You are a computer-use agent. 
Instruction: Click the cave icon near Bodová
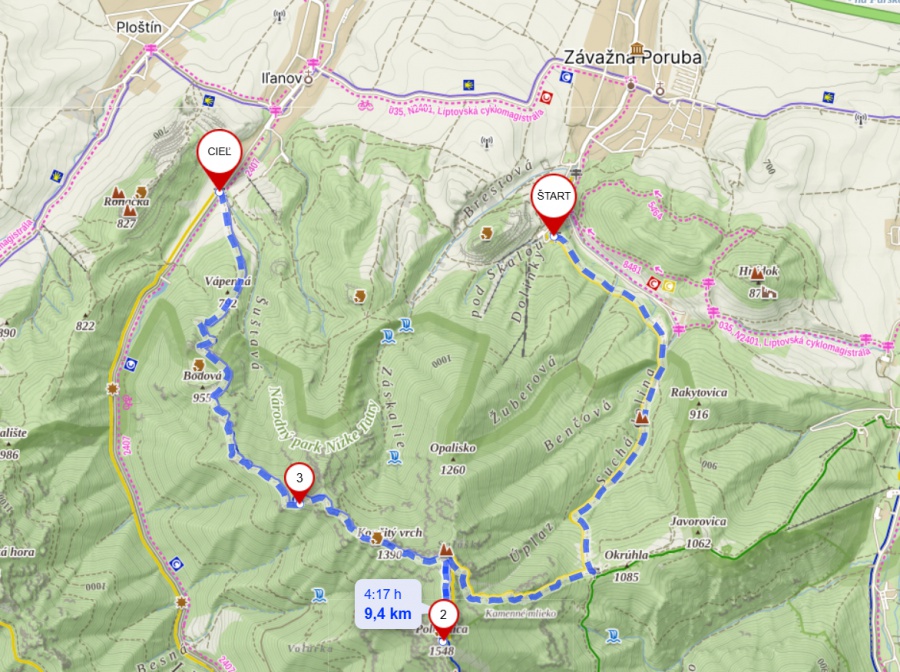199,365
